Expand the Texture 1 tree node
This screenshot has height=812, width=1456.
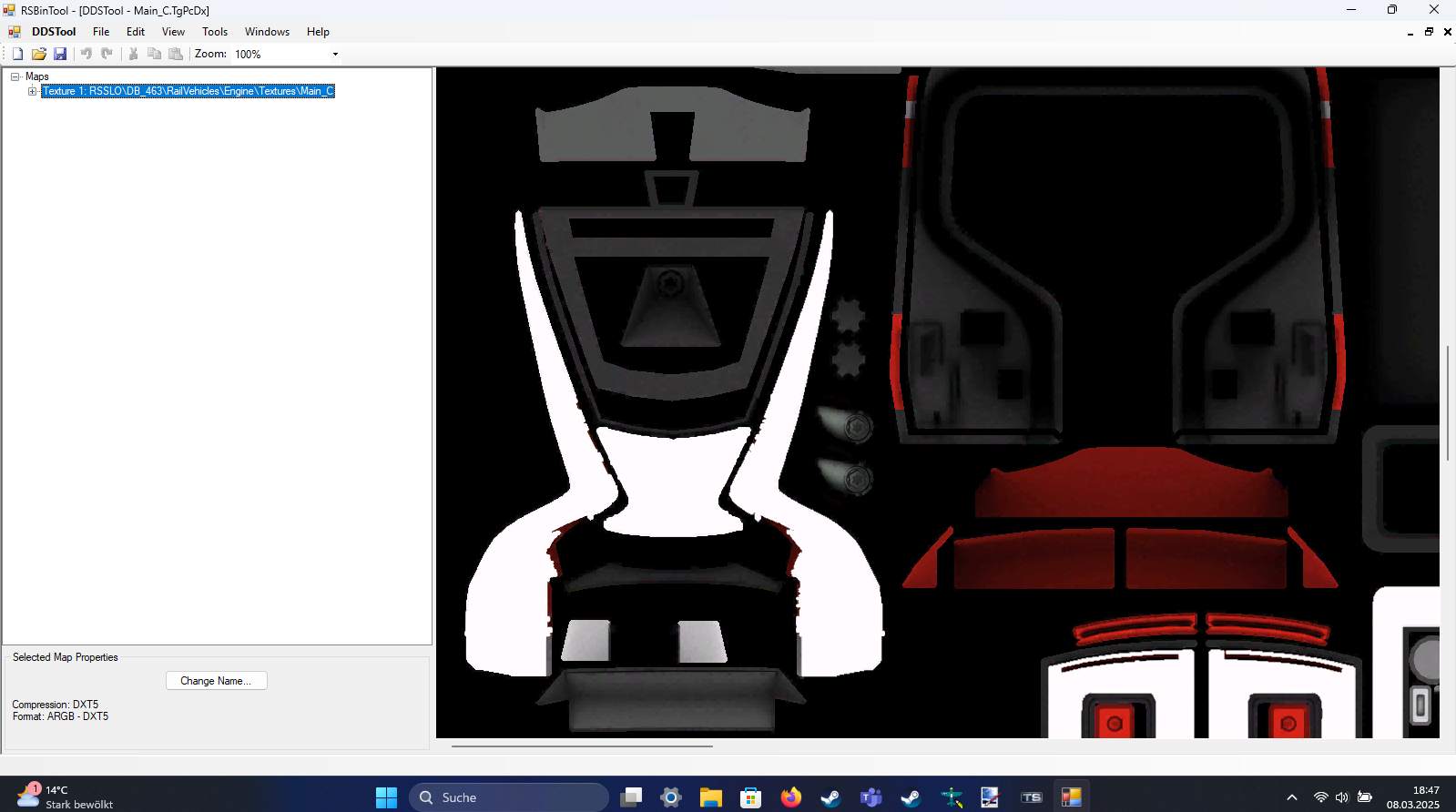pyautogui.click(x=33, y=91)
